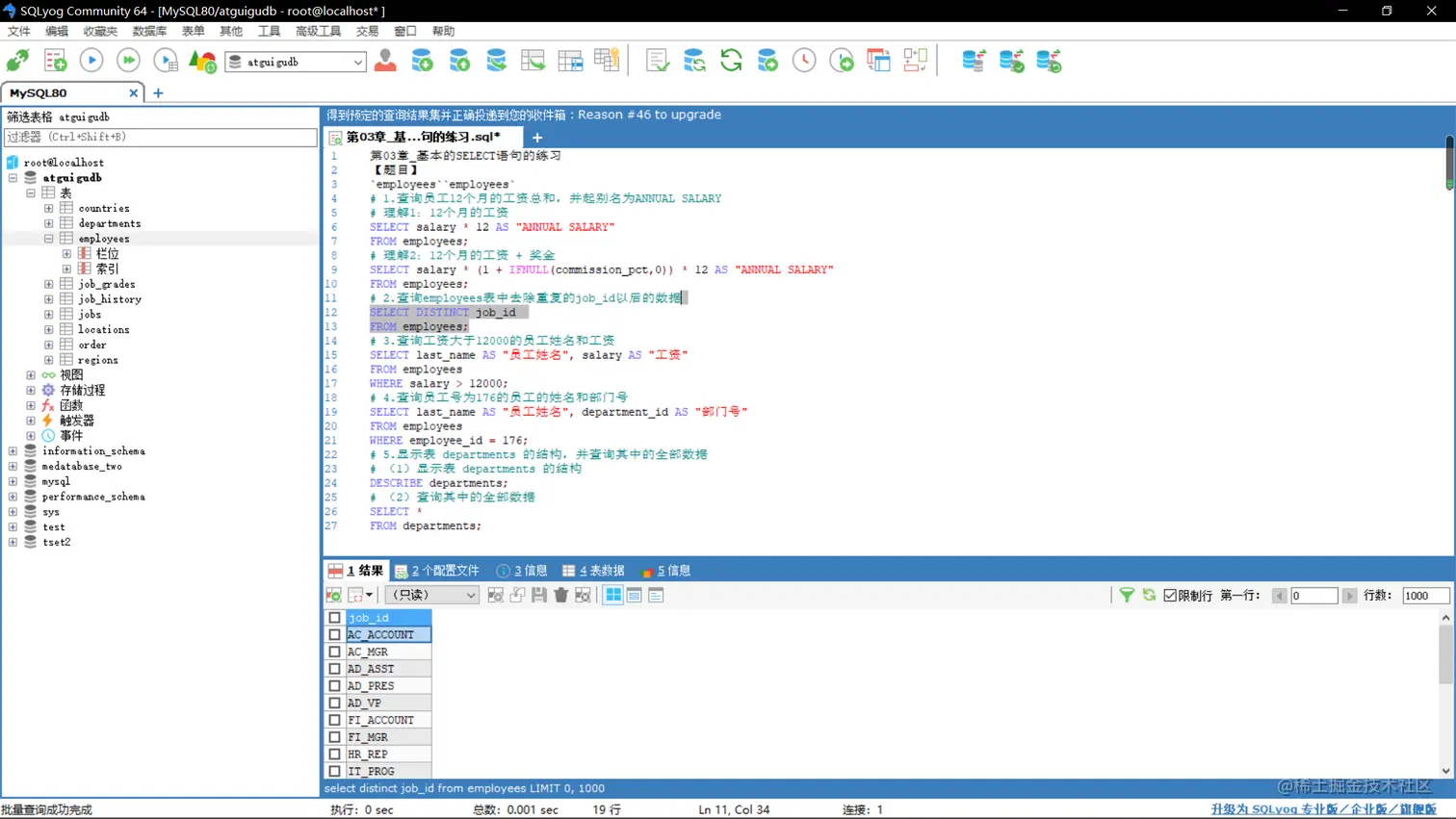Expand the 视图 views node
The image size is (1456, 819).
(x=30, y=375)
